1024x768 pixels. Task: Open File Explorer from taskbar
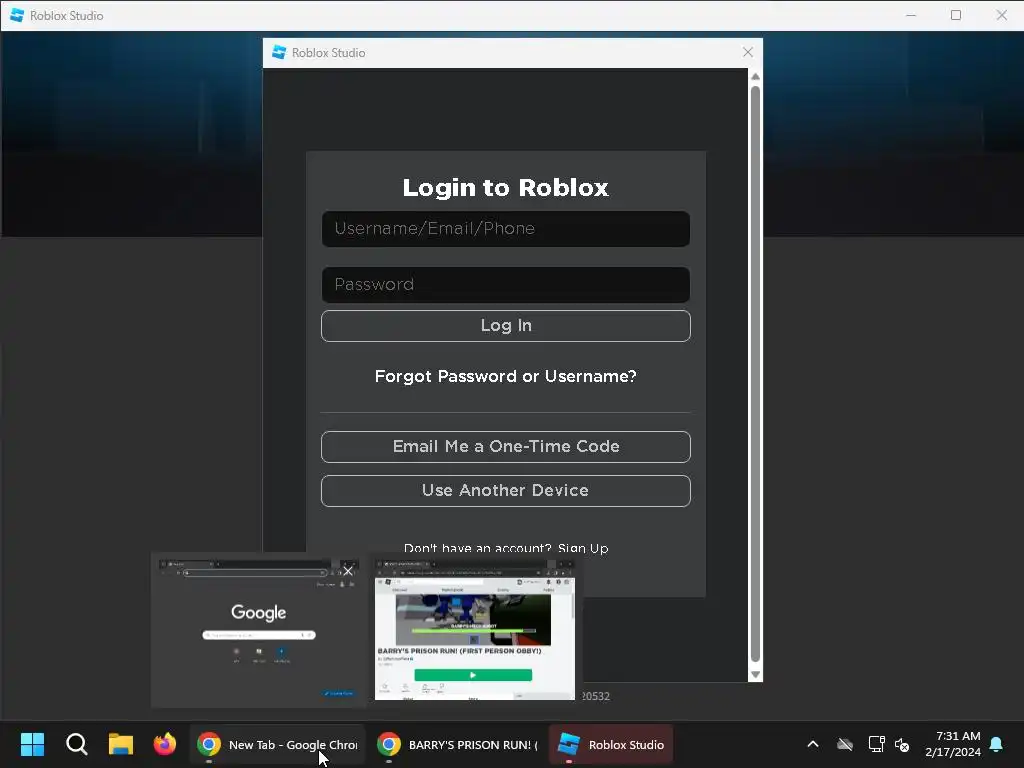(x=121, y=744)
